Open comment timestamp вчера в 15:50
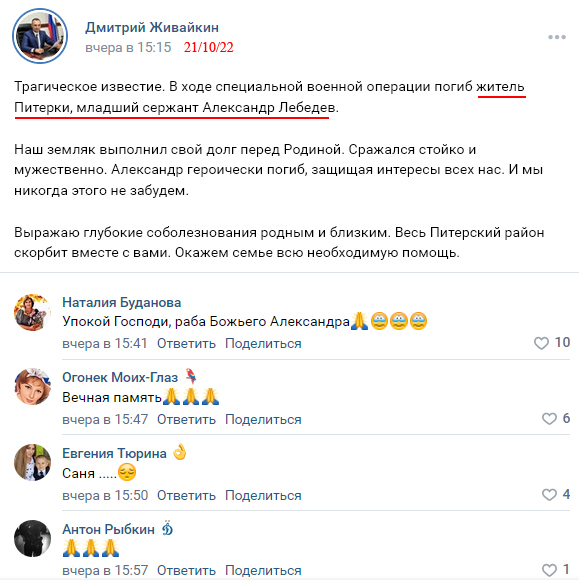Screen dimensions: 579x584 [x=105, y=495]
